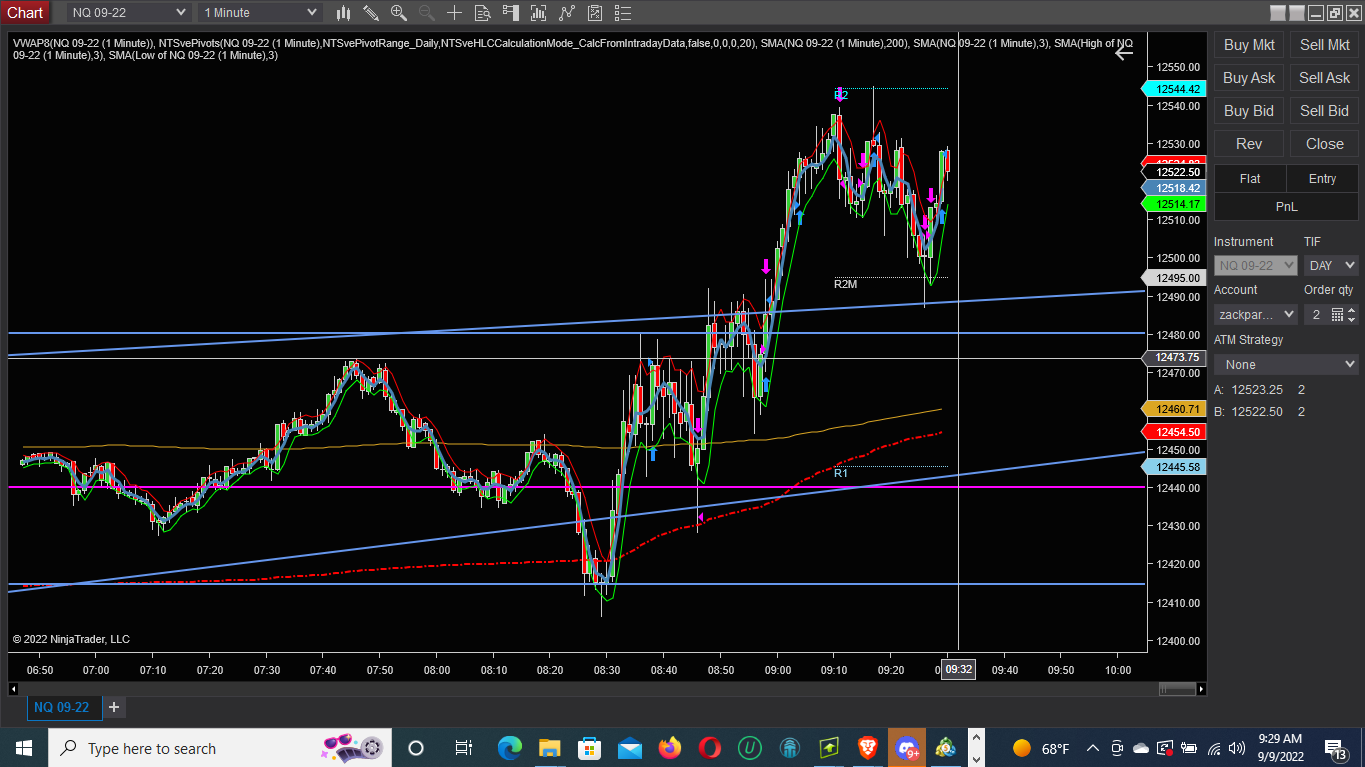Launch Opera browser from the taskbar
The image size is (1365, 767).
709,748
